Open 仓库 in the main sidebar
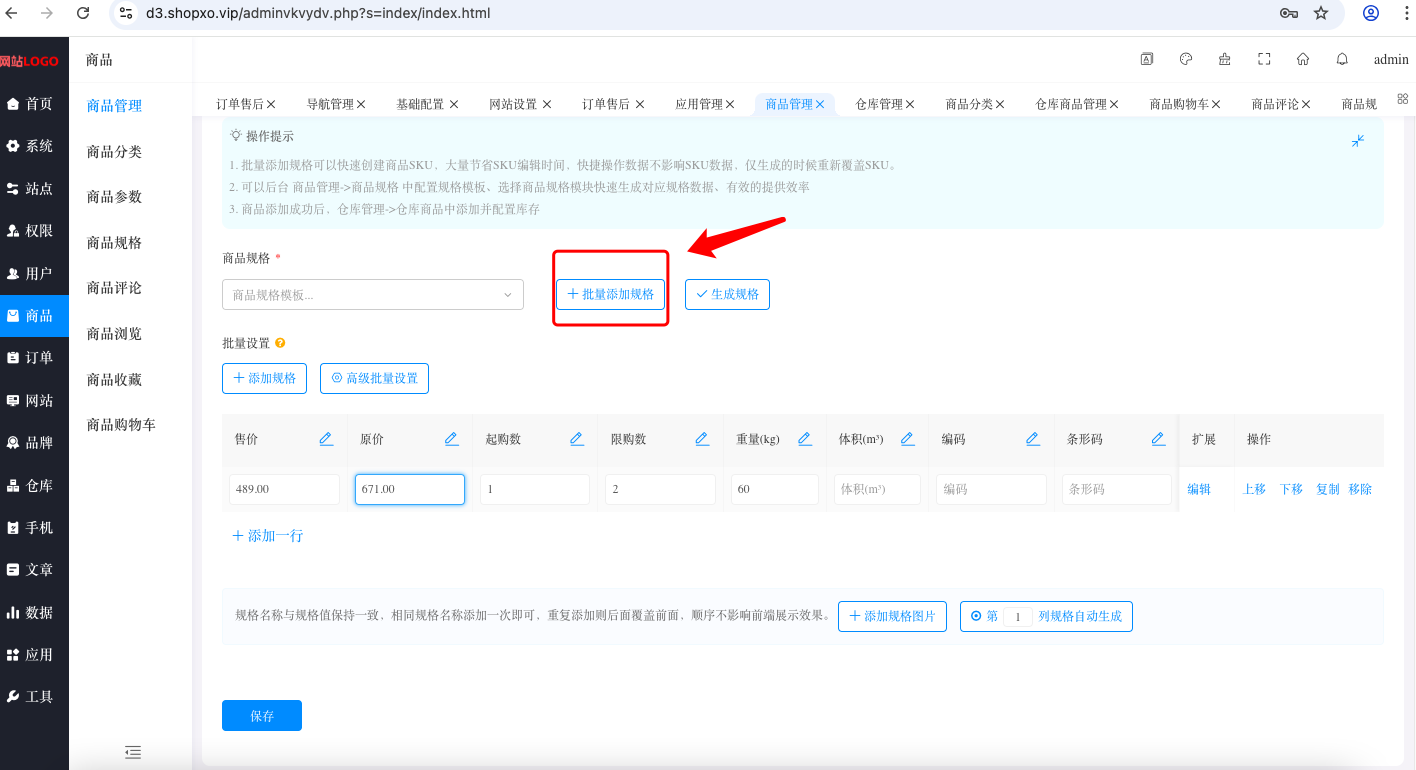Screen dimensions: 1416x770 tap(34, 485)
